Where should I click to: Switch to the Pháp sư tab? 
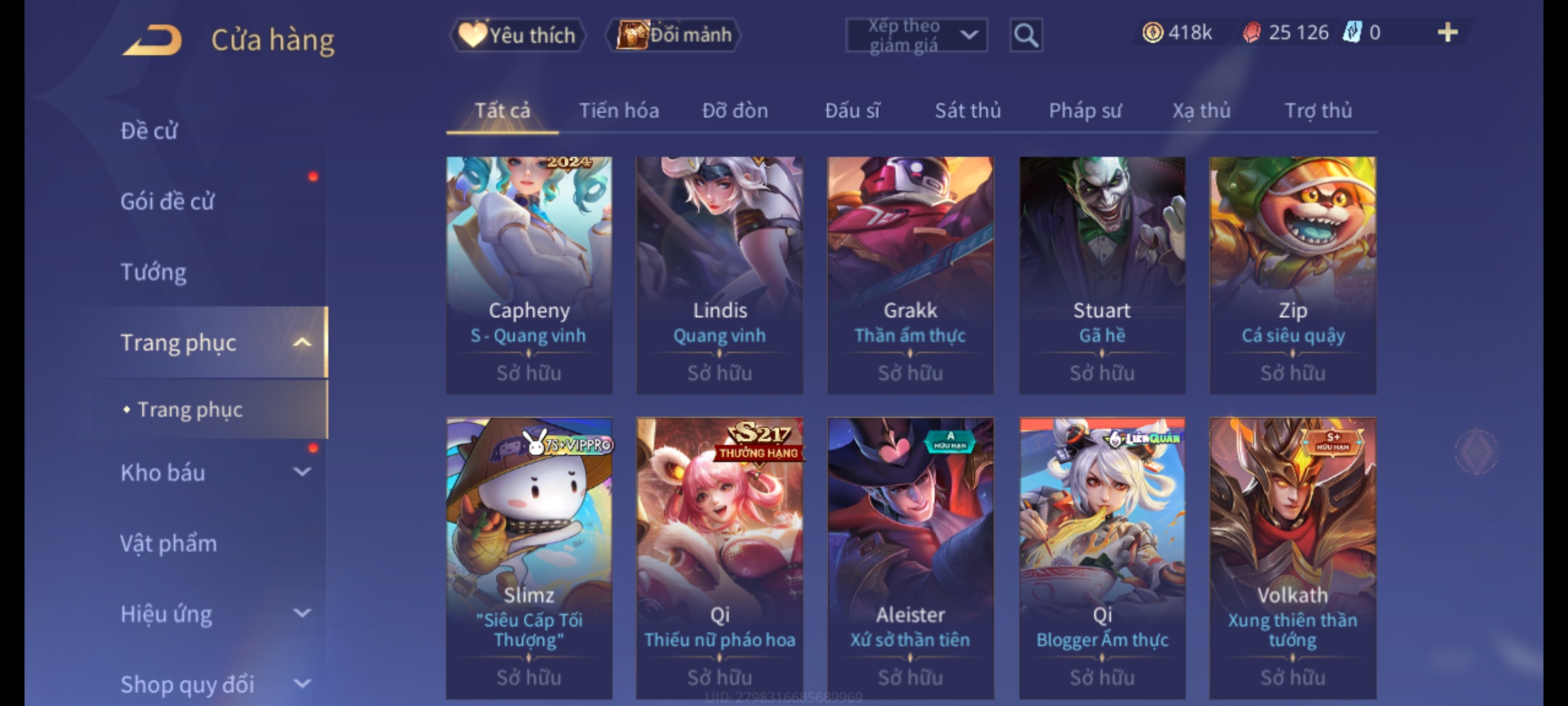pyautogui.click(x=1085, y=110)
